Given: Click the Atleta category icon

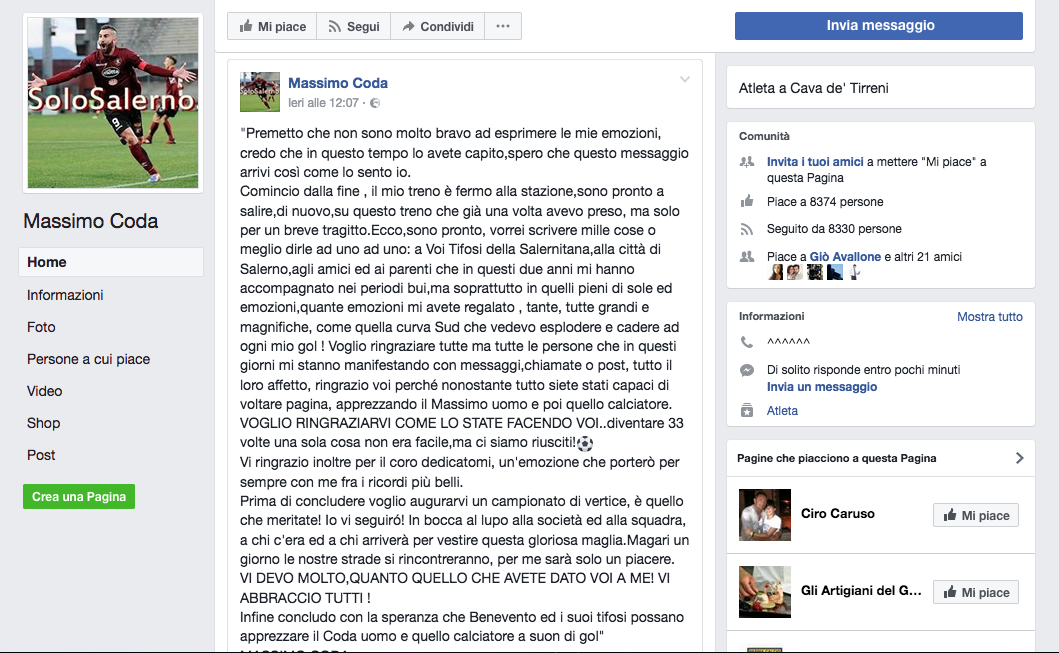Looking at the screenshot, I should pos(747,411).
